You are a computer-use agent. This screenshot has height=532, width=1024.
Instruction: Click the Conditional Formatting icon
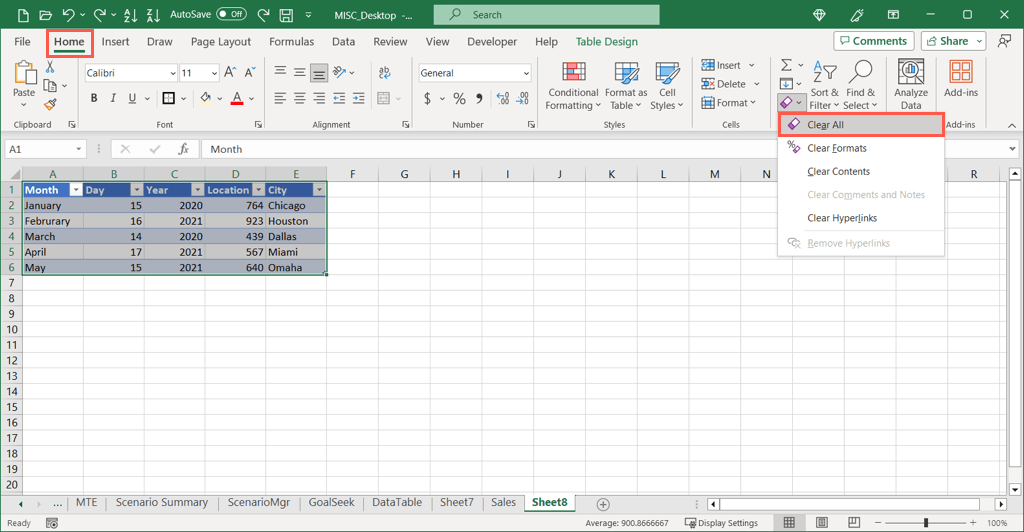pos(573,74)
